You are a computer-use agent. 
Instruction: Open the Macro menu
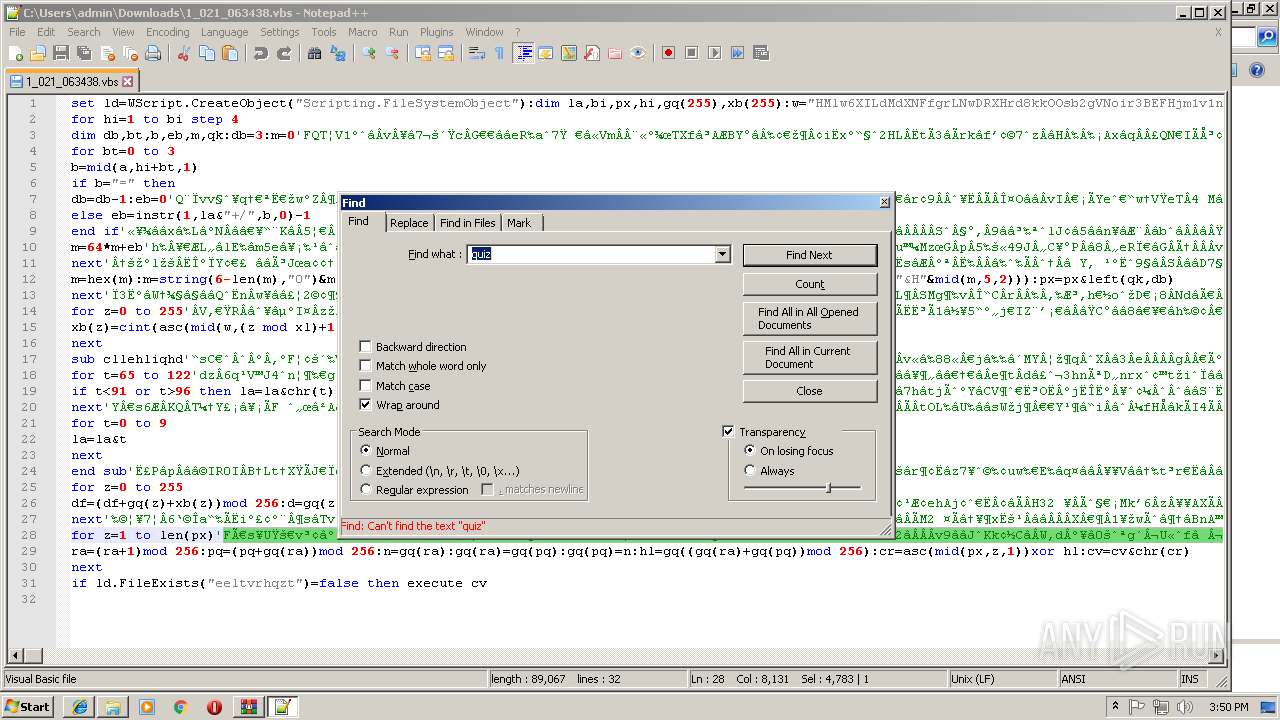pos(362,32)
